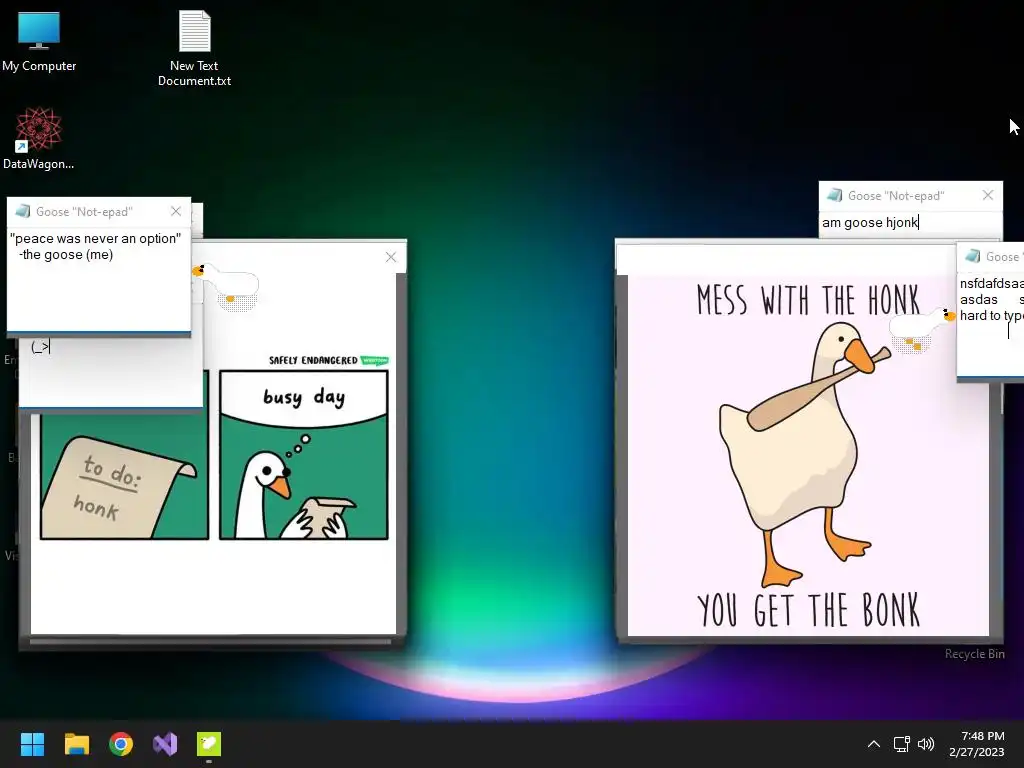This screenshot has height=768, width=1024.
Task: Click the partially hidden Goose notepad title icon
Action: (x=973, y=257)
